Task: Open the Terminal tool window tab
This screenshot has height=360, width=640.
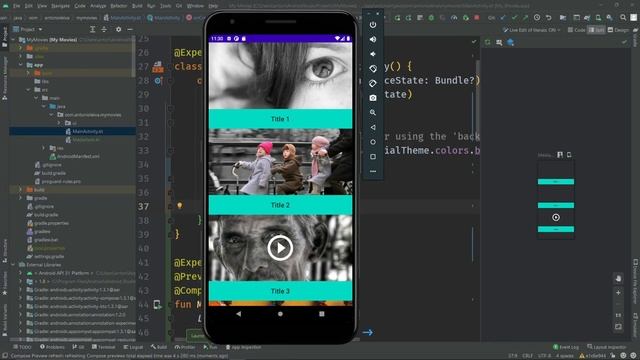Action: coord(104,347)
